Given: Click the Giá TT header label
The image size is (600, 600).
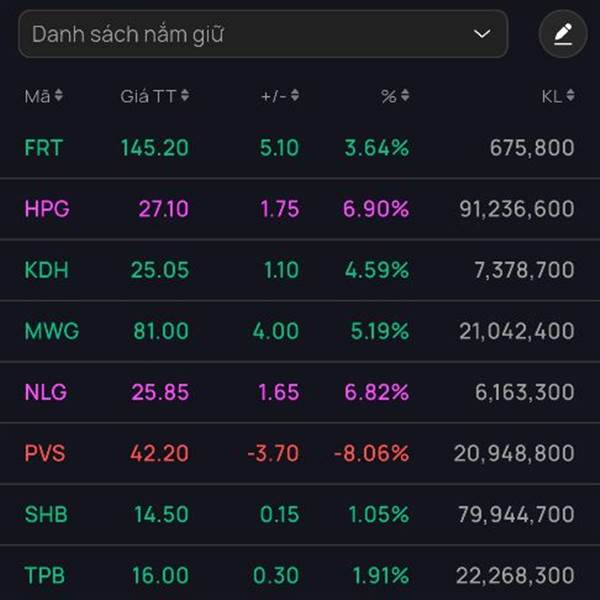Looking at the screenshot, I should [x=148, y=96].
